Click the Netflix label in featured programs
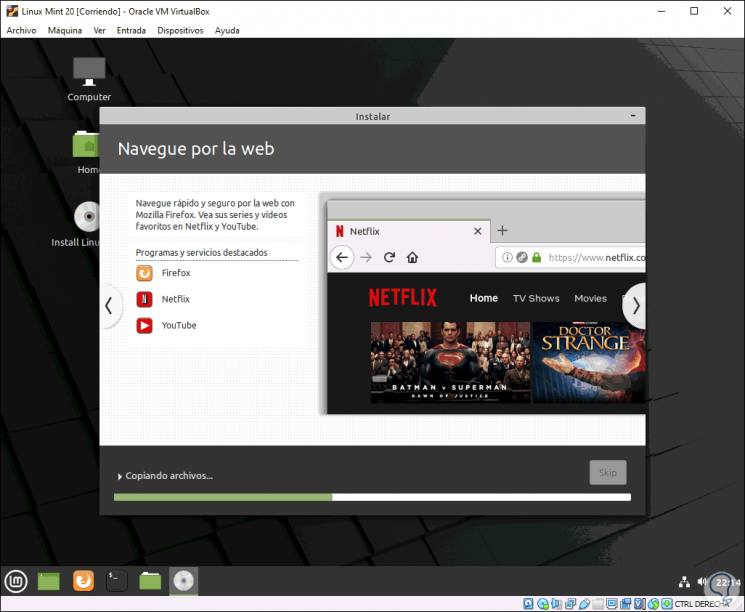The height and width of the screenshot is (612, 745). point(175,299)
